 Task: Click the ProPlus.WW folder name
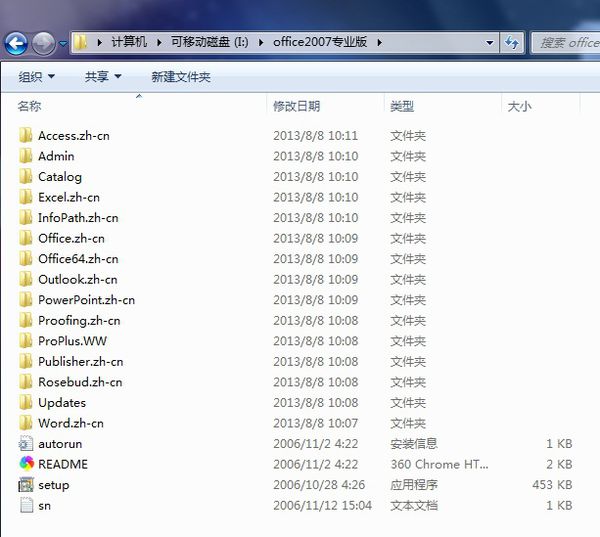72,341
